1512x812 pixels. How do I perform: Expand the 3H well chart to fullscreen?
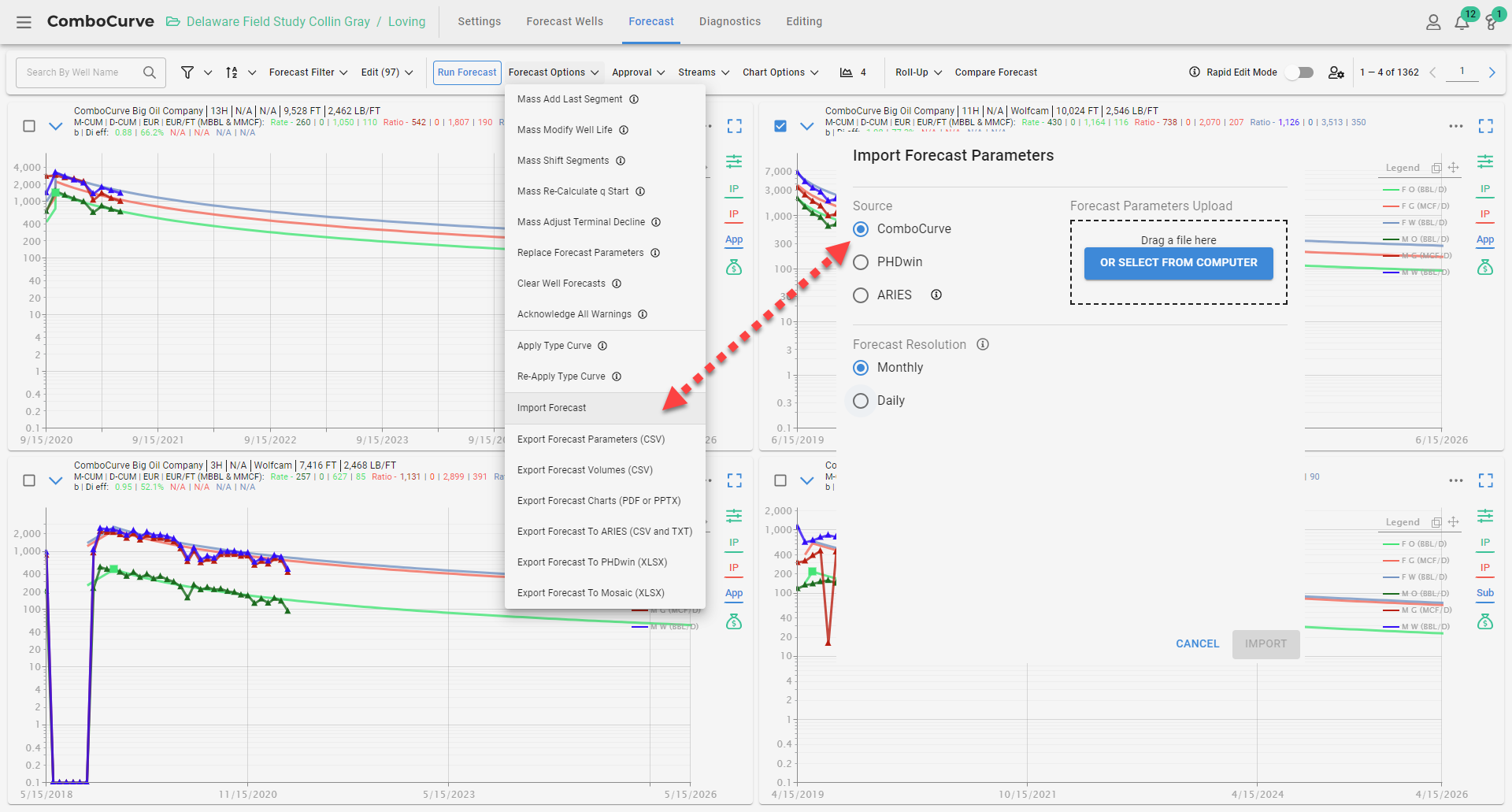tap(735, 480)
